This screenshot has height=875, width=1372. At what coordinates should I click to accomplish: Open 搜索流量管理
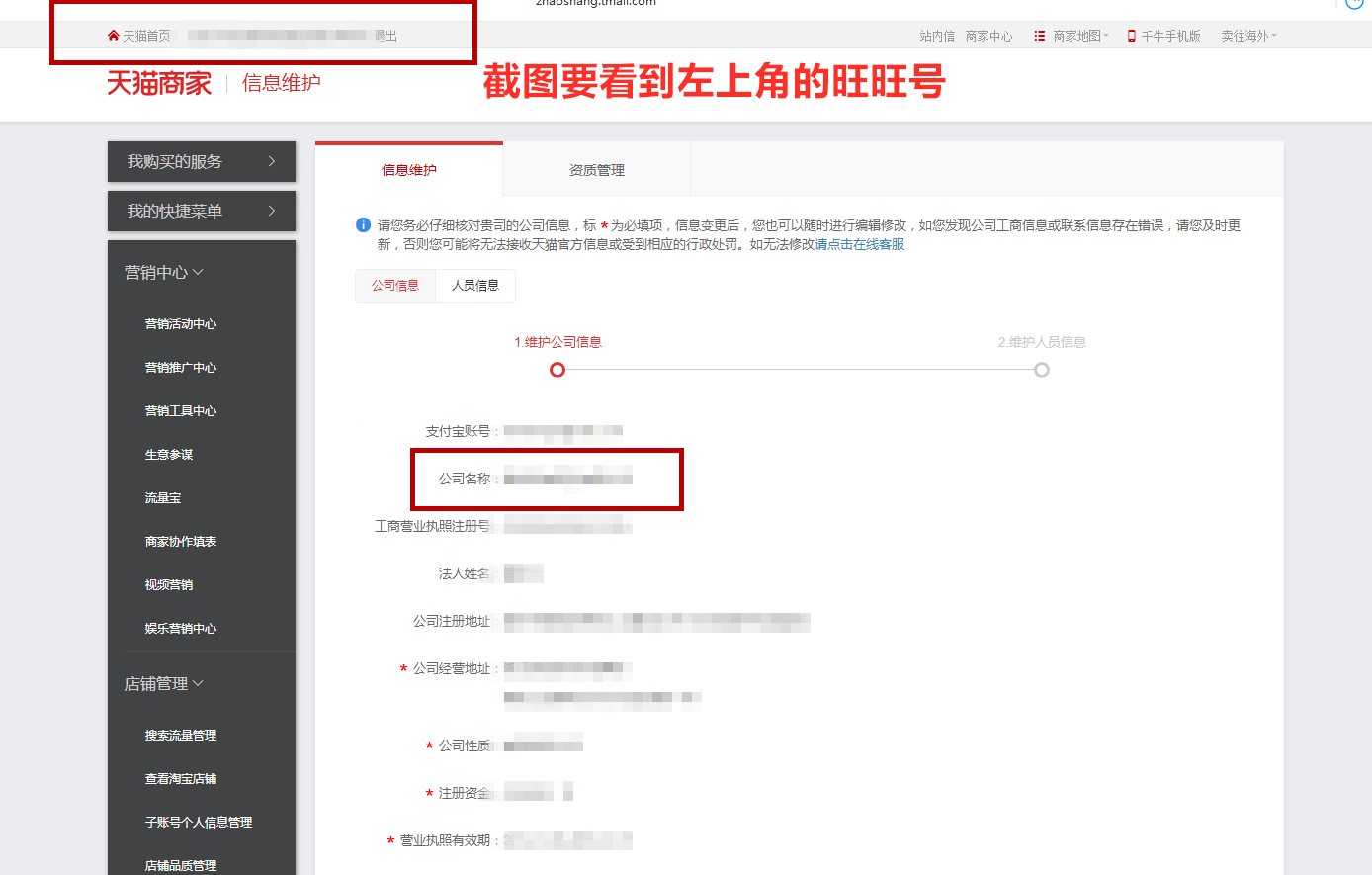(x=181, y=736)
